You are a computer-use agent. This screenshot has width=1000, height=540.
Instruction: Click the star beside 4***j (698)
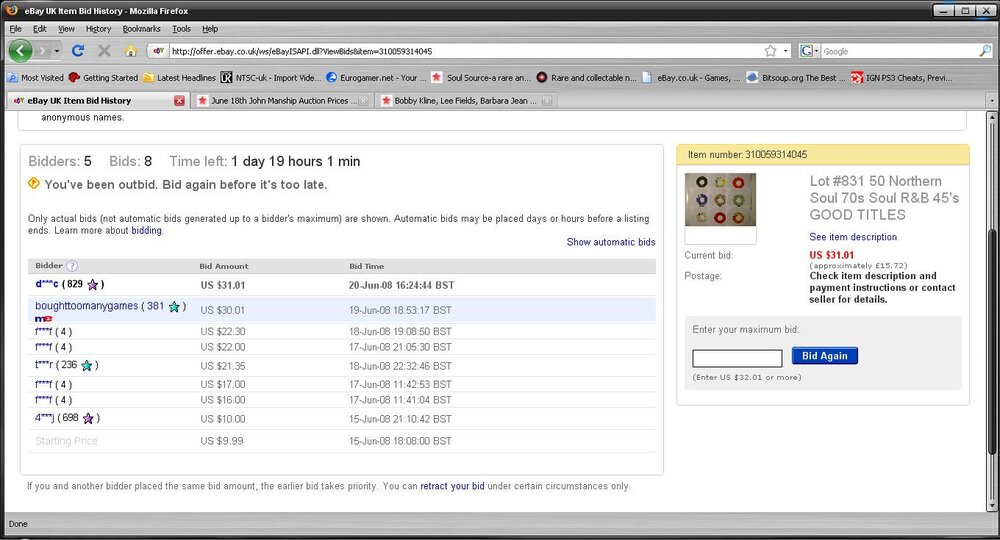[88, 418]
